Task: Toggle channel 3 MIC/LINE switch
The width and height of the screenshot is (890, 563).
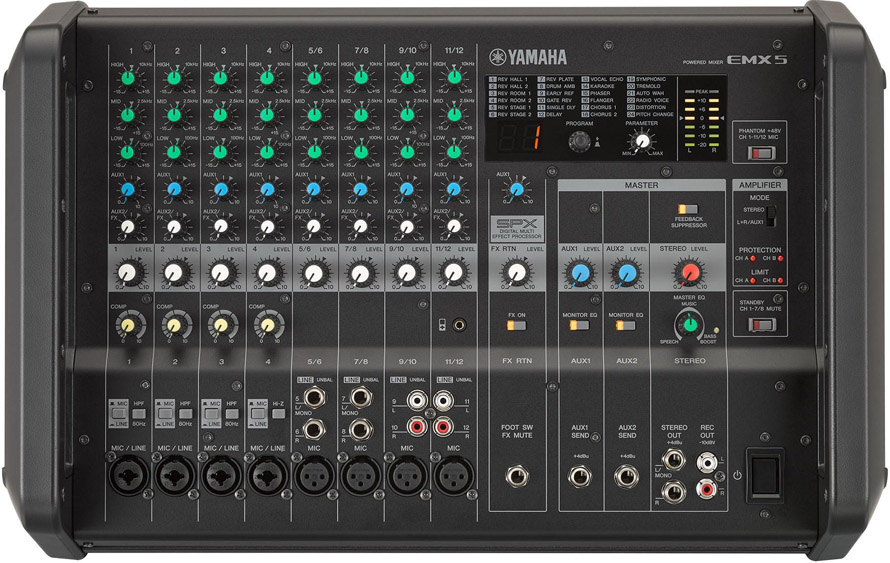Action: [x=211, y=413]
